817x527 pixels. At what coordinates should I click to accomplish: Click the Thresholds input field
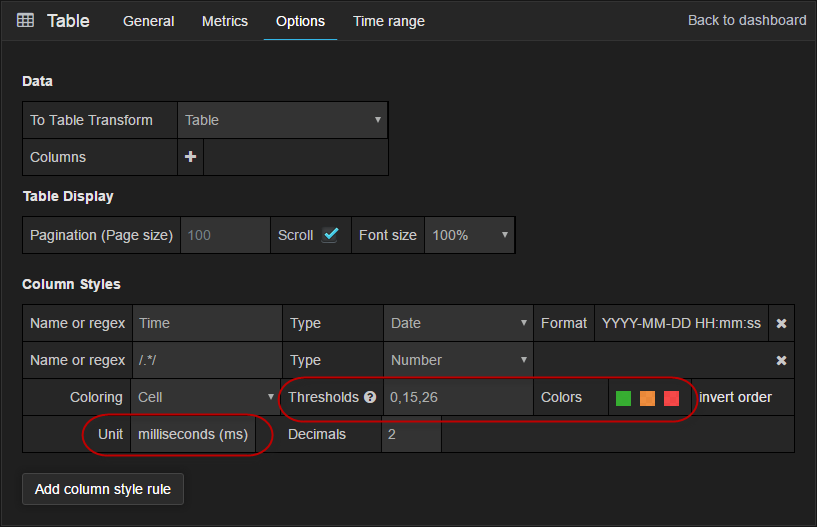(457, 397)
